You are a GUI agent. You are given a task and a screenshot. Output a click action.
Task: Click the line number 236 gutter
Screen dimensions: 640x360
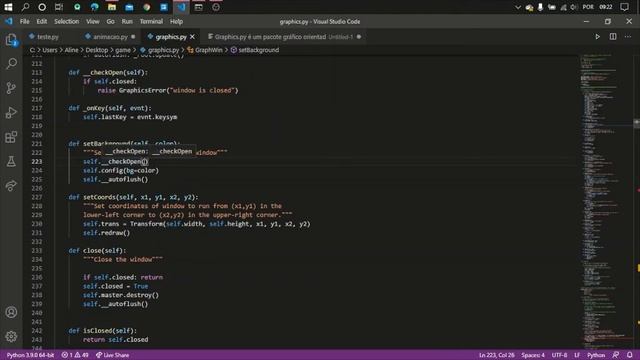[x=37, y=277]
